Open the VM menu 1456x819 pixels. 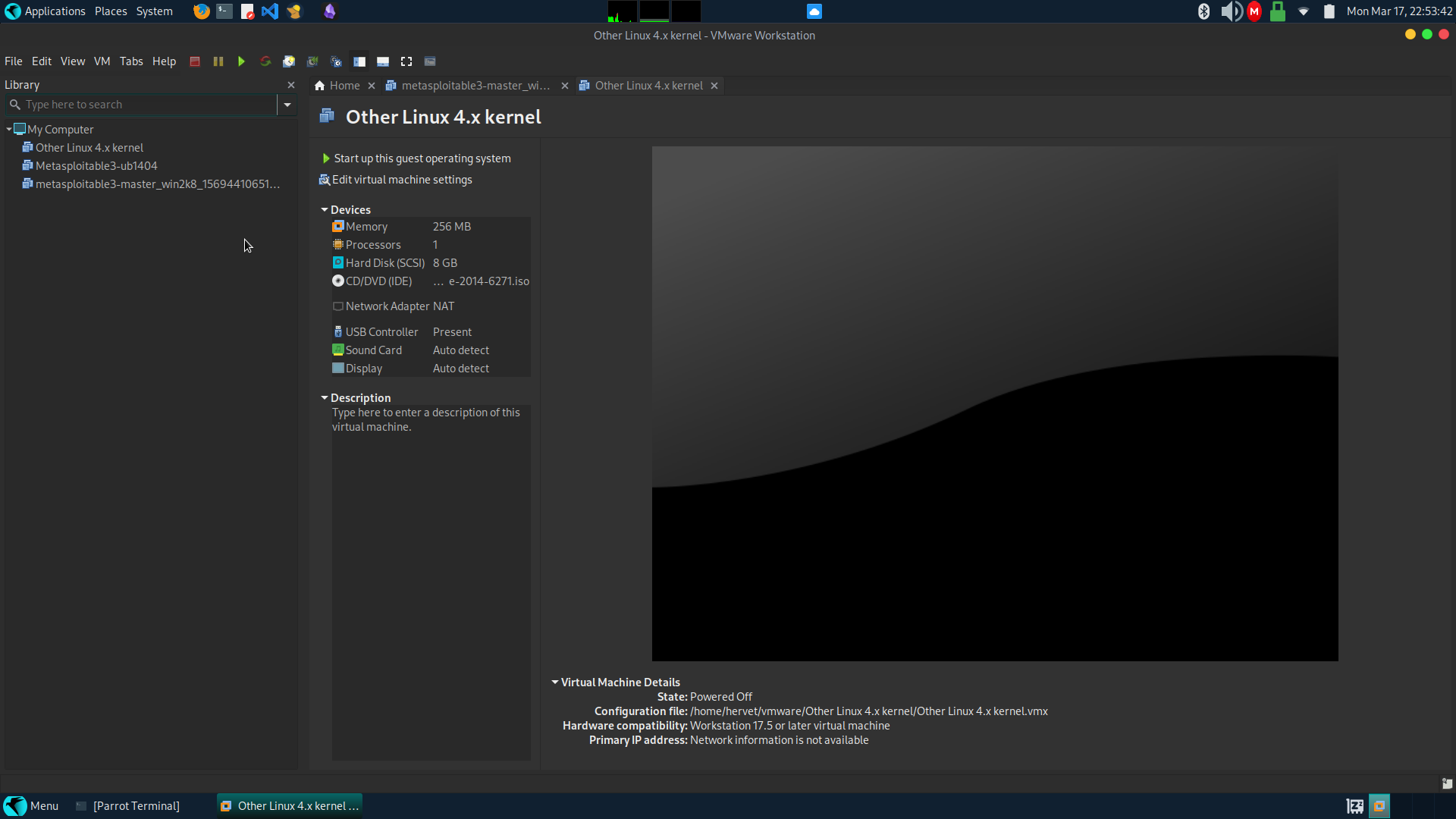[x=102, y=61]
